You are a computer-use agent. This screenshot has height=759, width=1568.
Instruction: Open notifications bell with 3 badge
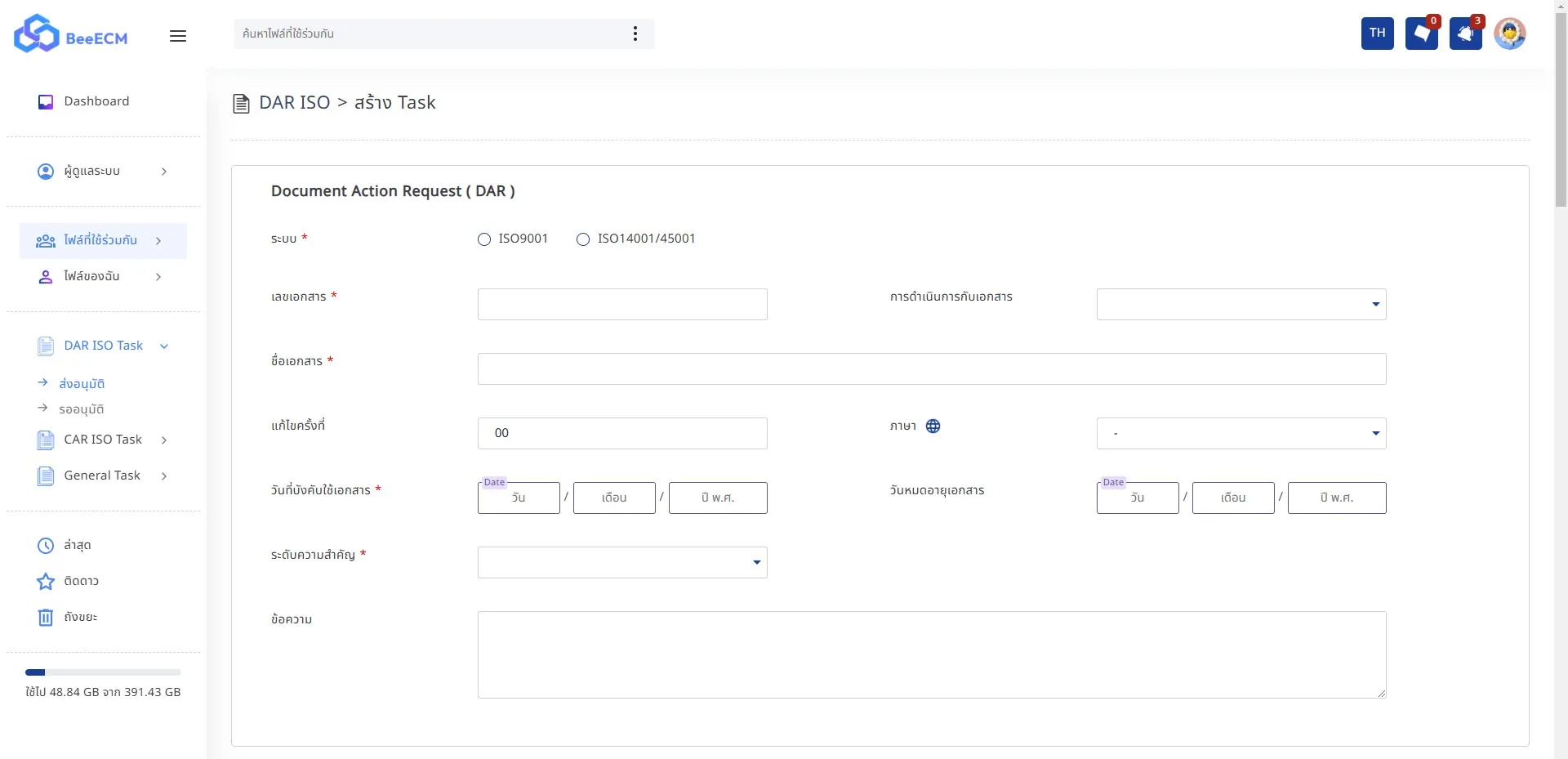click(x=1465, y=33)
